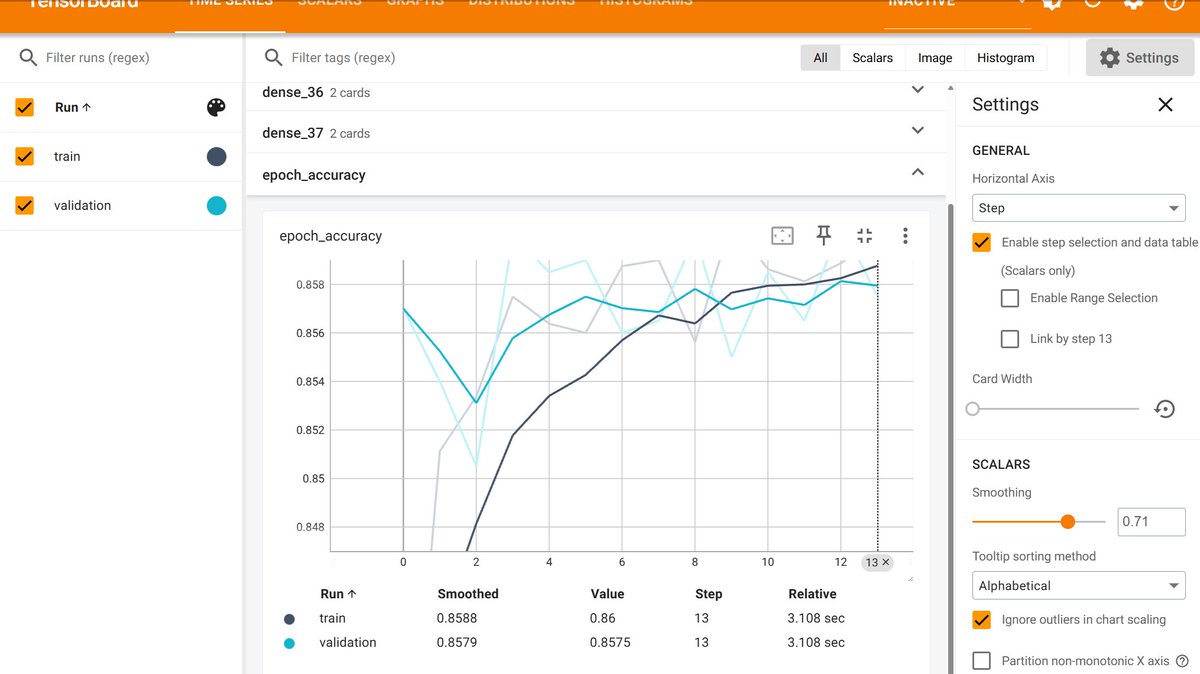Uncheck the train run checkbox

click(25, 156)
